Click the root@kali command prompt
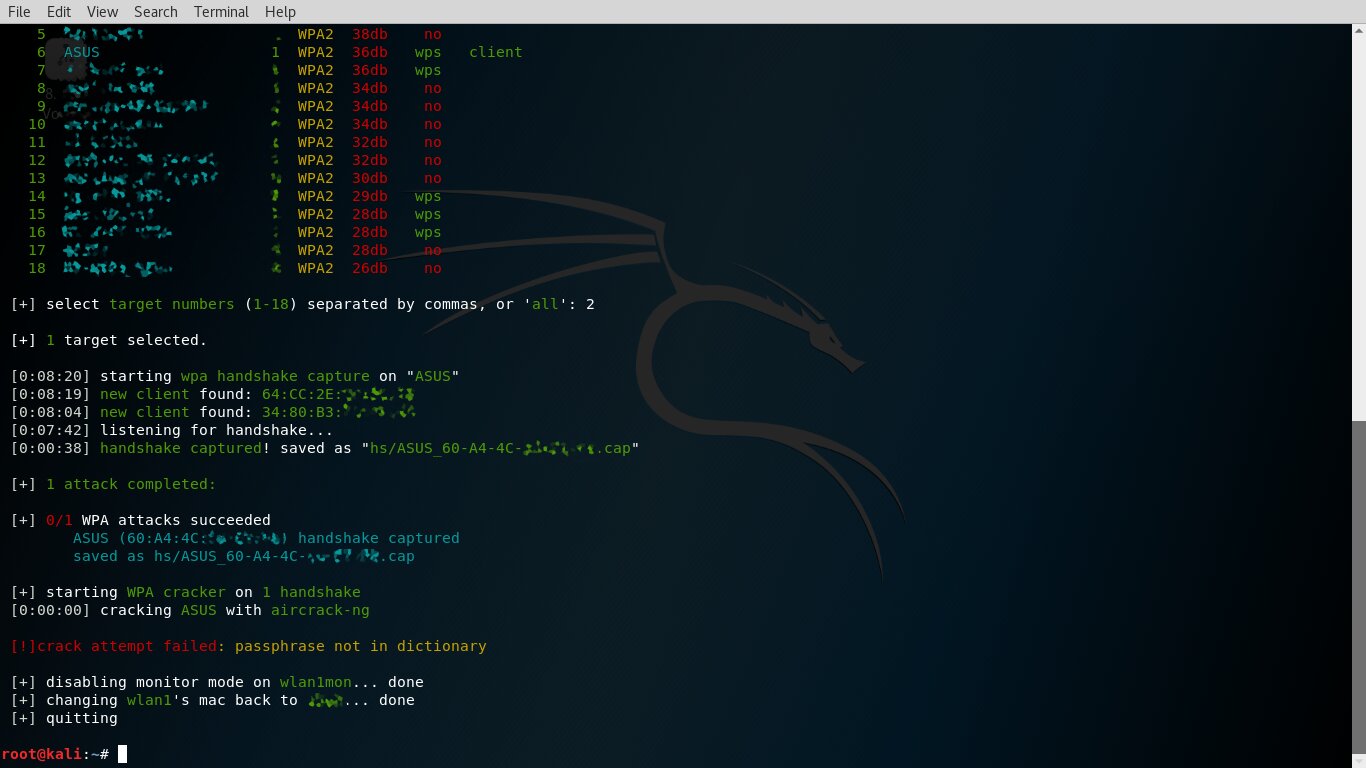Image resolution: width=1366 pixels, height=768 pixels. pos(55,754)
